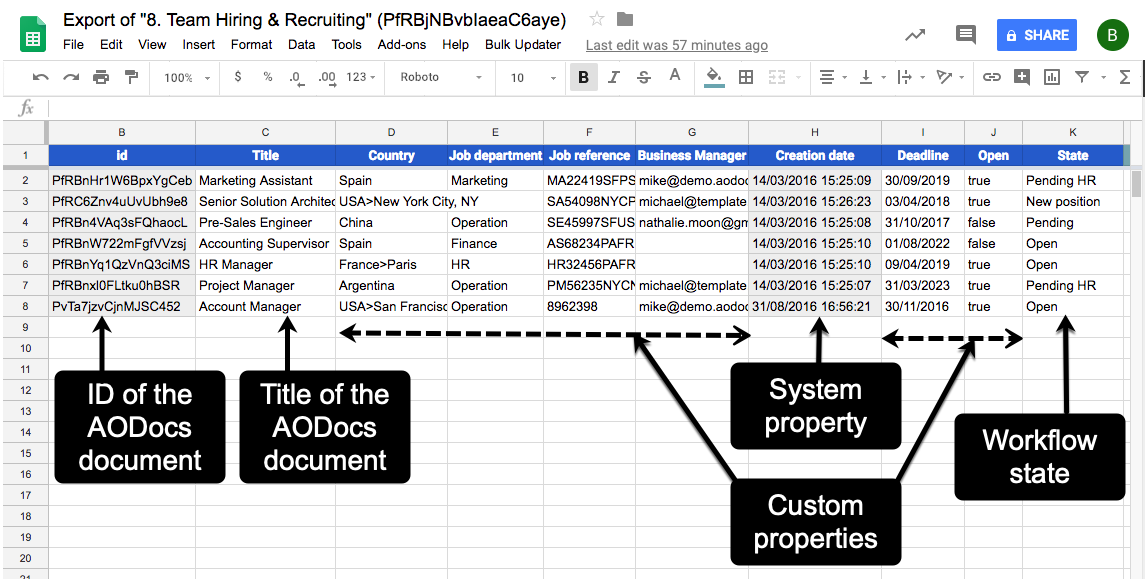Open the Bulk Updater menu
The width and height of the screenshot is (1145, 579).
[x=523, y=45]
